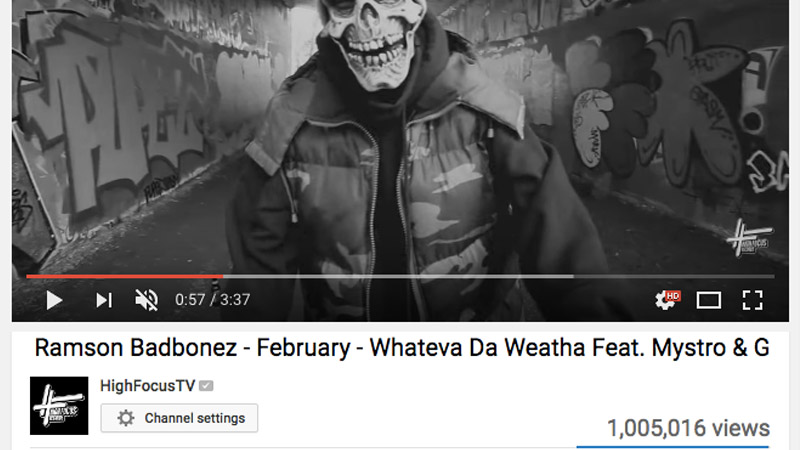Open the HighFocusTV channel name link
800x450 pixels.
pos(147,386)
